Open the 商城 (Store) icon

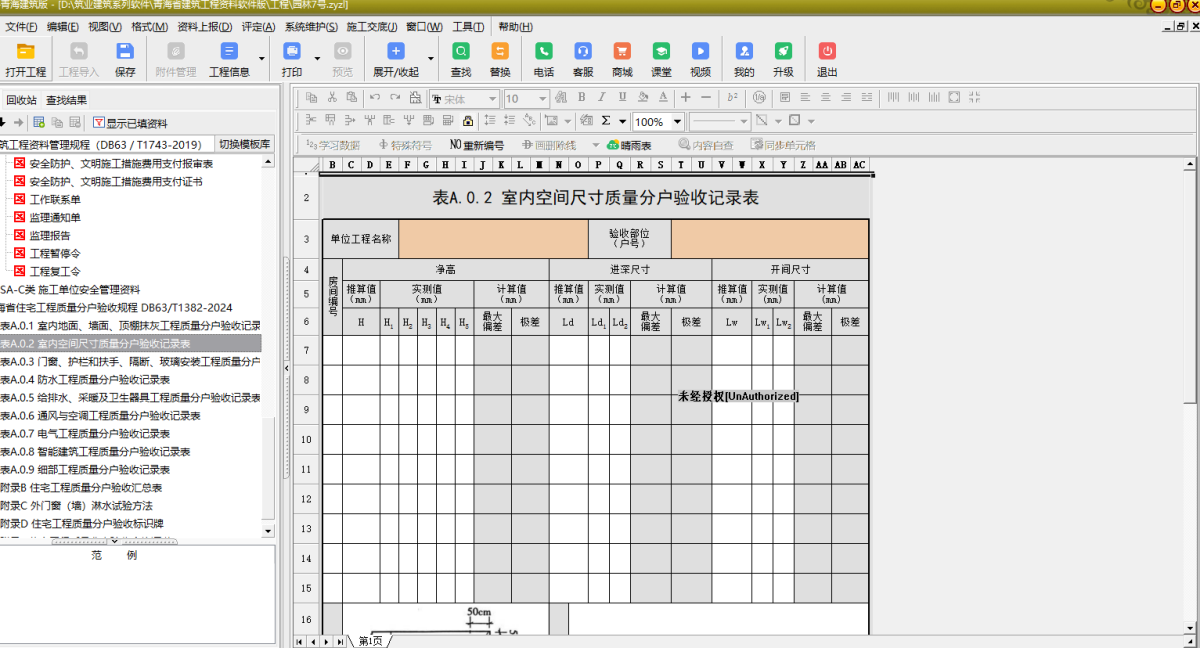[x=622, y=60]
